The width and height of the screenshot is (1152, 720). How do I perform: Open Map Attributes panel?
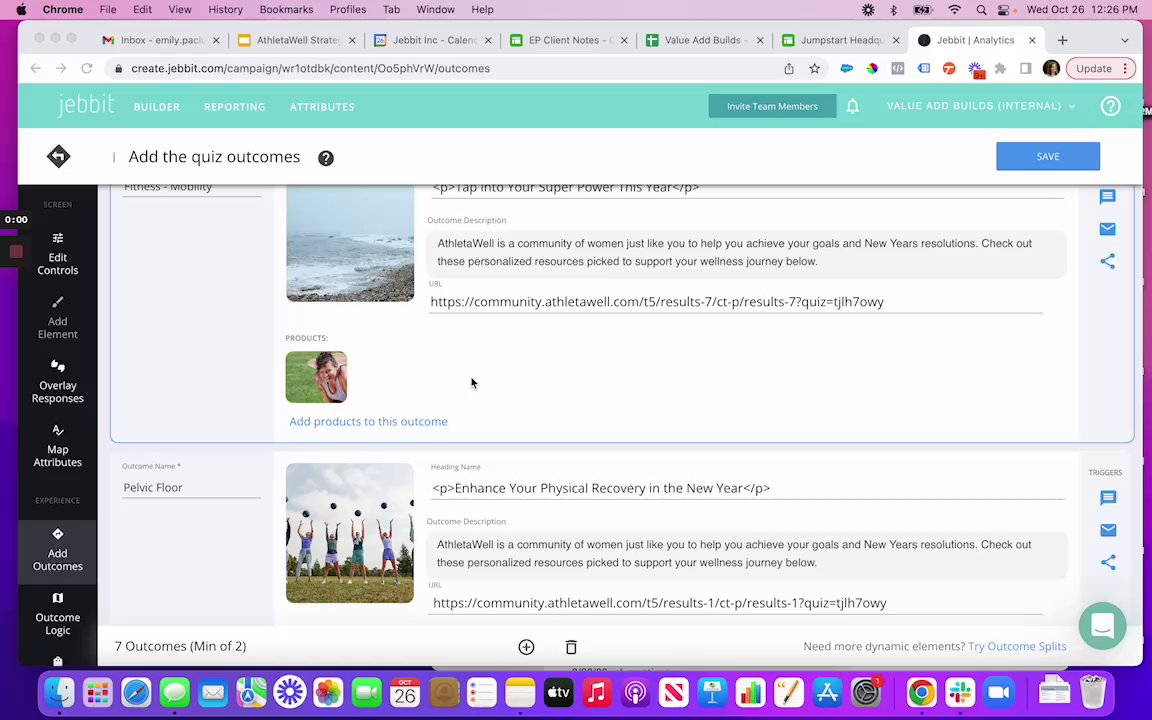pyautogui.click(x=57, y=445)
